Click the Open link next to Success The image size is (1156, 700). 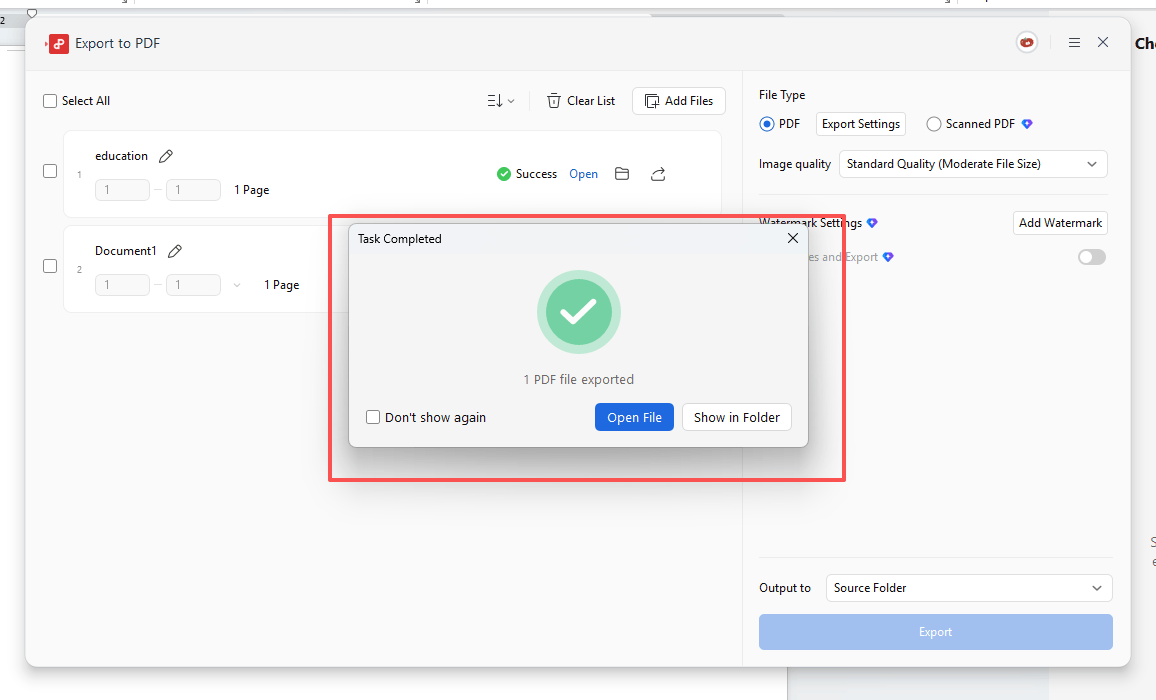[x=583, y=174]
